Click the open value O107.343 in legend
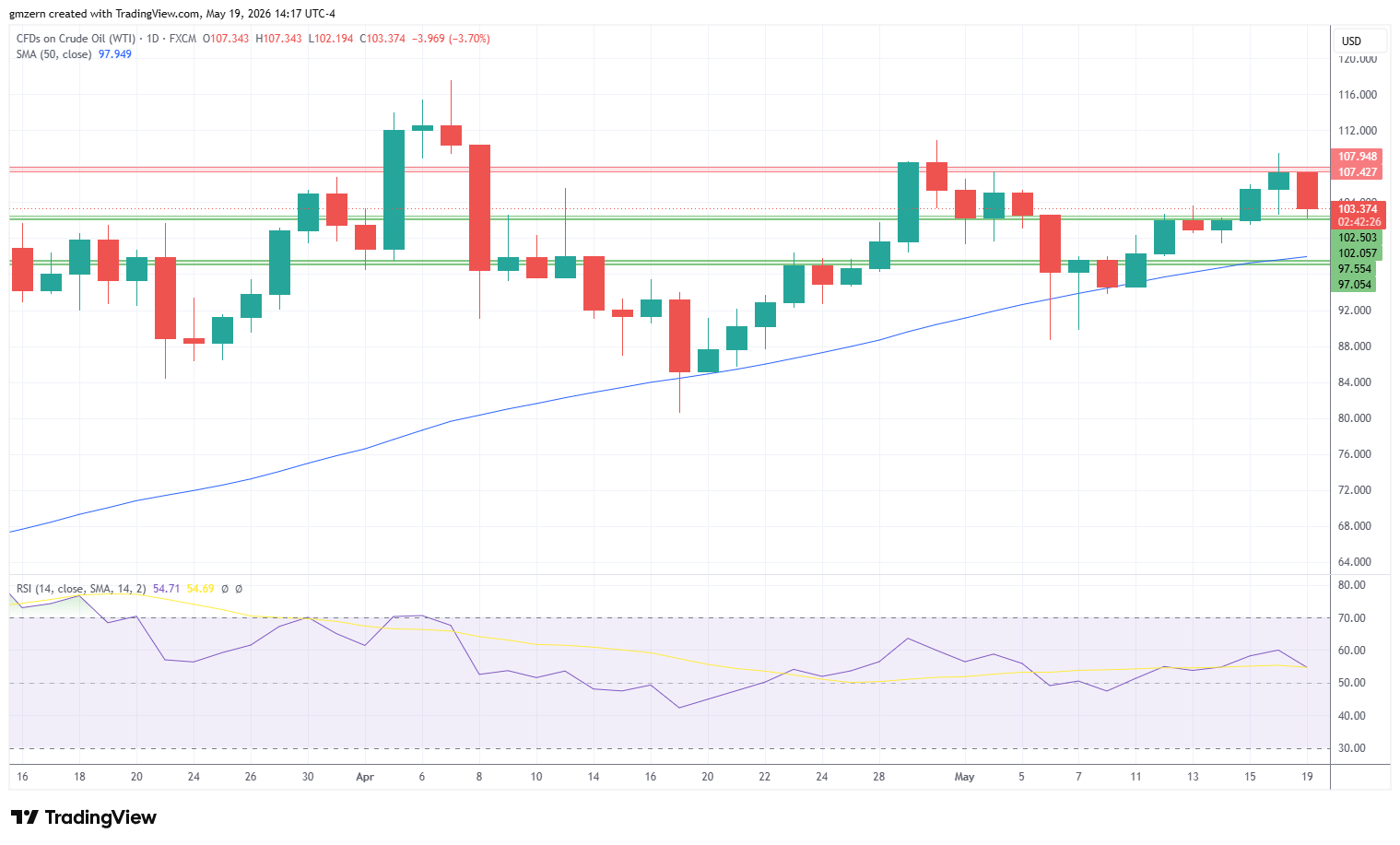The image size is (1400, 845). coord(226,39)
